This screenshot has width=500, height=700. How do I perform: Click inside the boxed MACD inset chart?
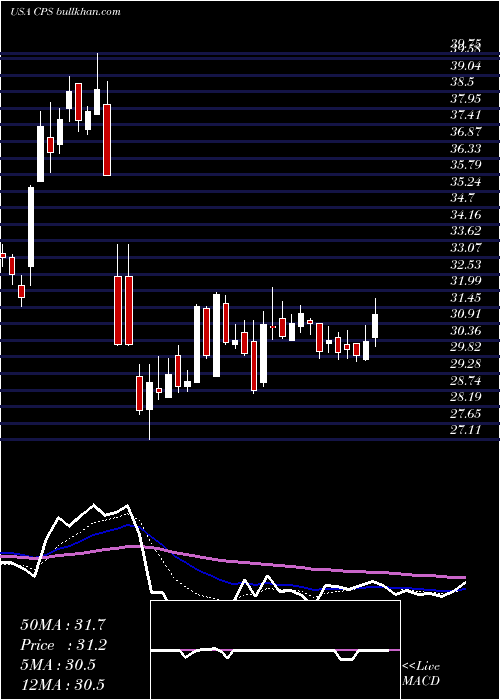[x=275, y=650]
